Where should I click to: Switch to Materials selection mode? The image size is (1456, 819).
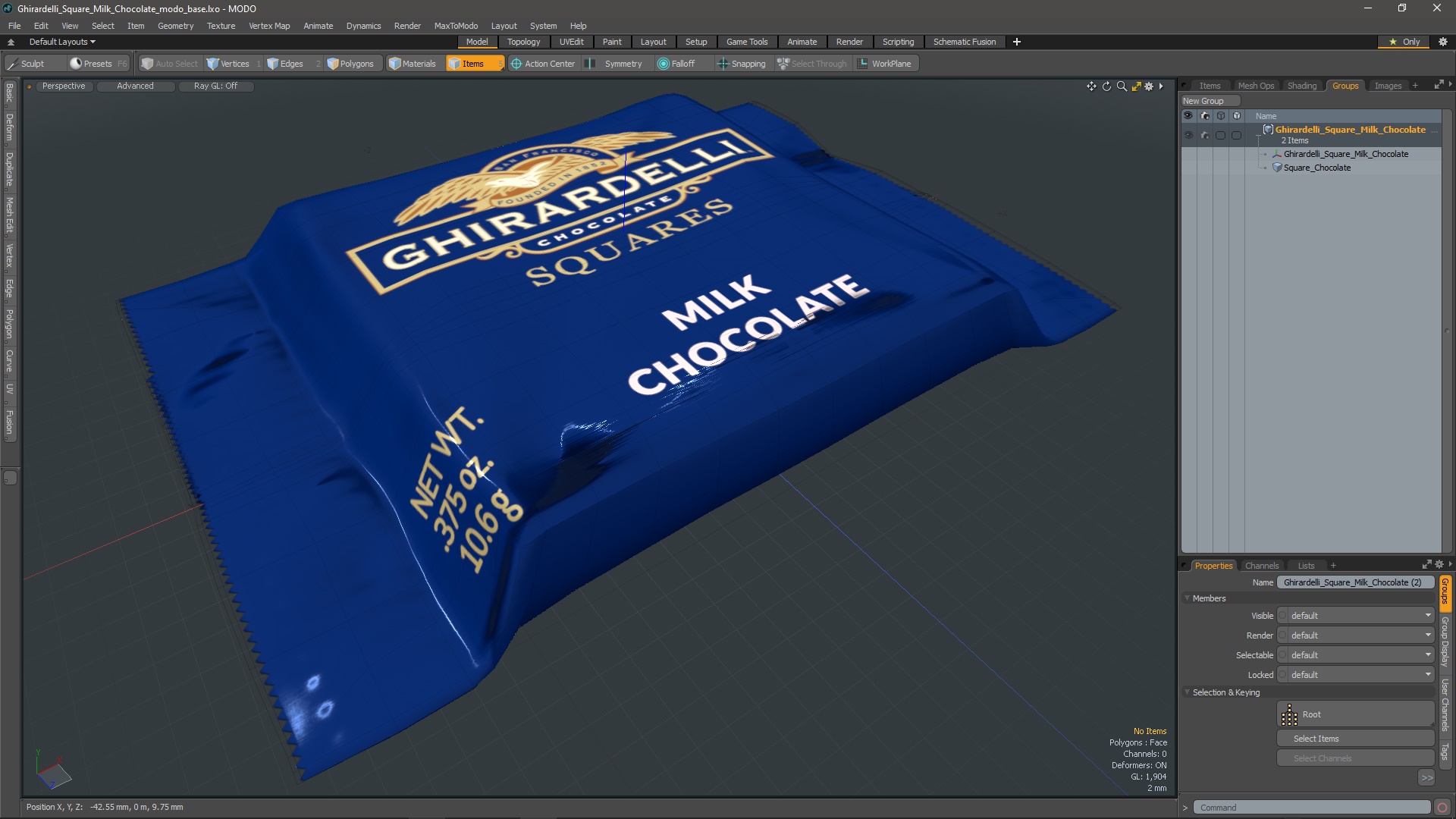(x=414, y=64)
